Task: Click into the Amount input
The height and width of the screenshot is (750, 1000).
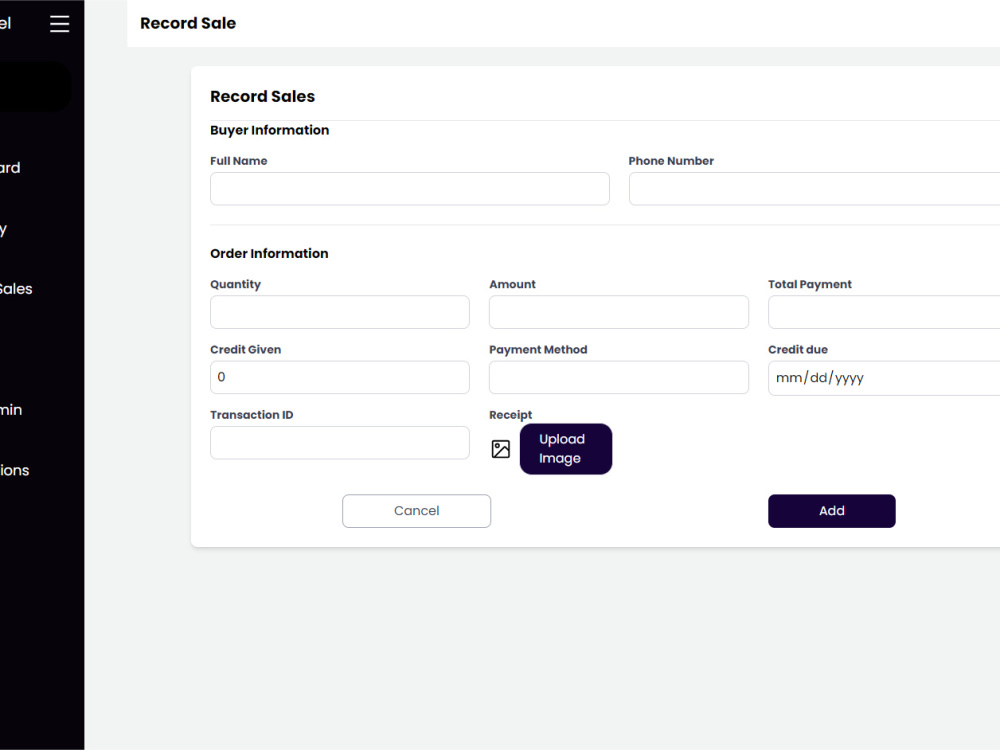Action: pos(619,312)
